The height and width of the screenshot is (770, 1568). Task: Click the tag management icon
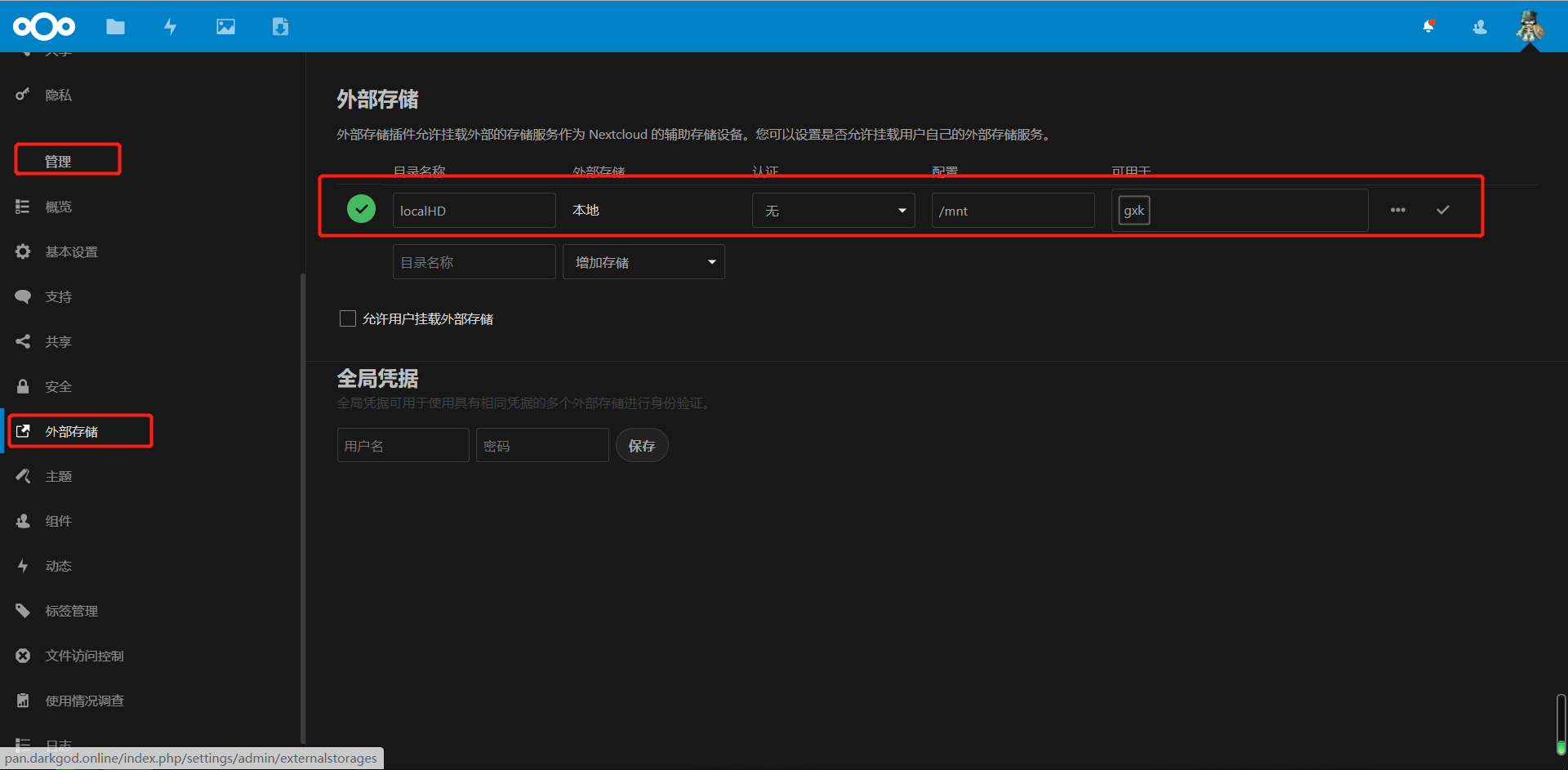tap(23, 611)
